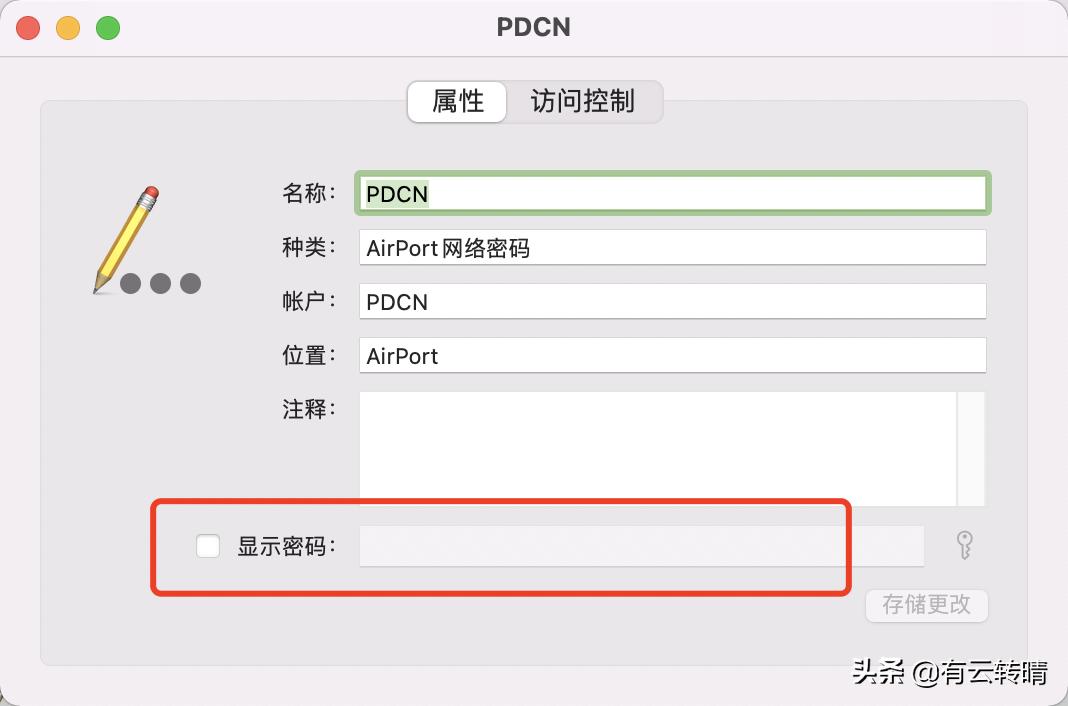
Task: Select the 位置 field showing AirPort
Action: click(672, 355)
